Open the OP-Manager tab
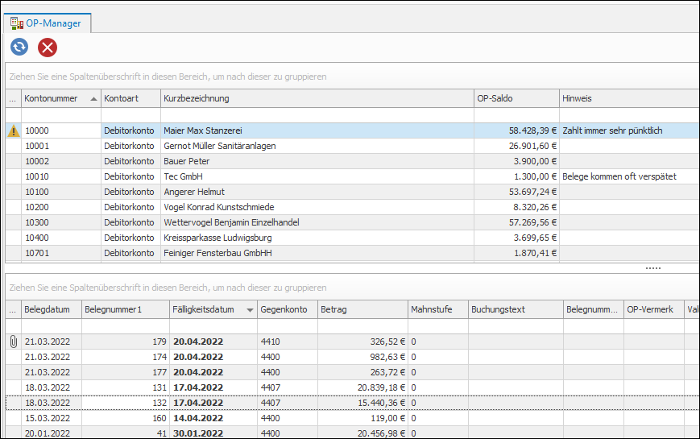This screenshot has width=700, height=439. tap(47, 23)
